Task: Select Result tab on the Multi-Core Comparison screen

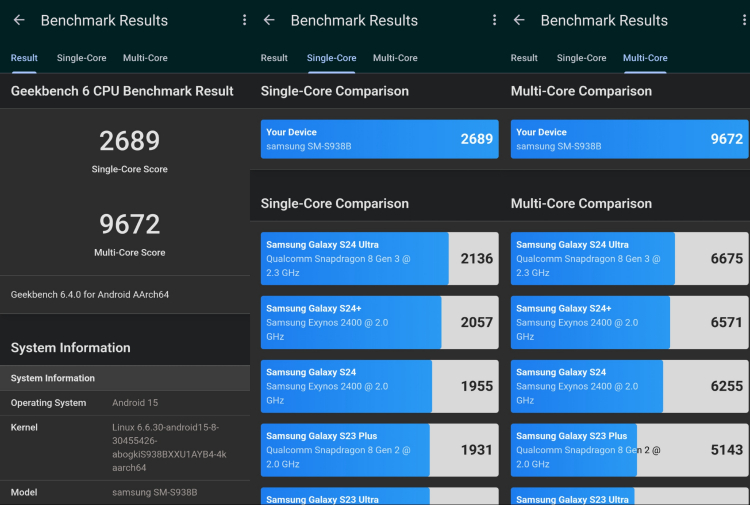Action: 524,58
